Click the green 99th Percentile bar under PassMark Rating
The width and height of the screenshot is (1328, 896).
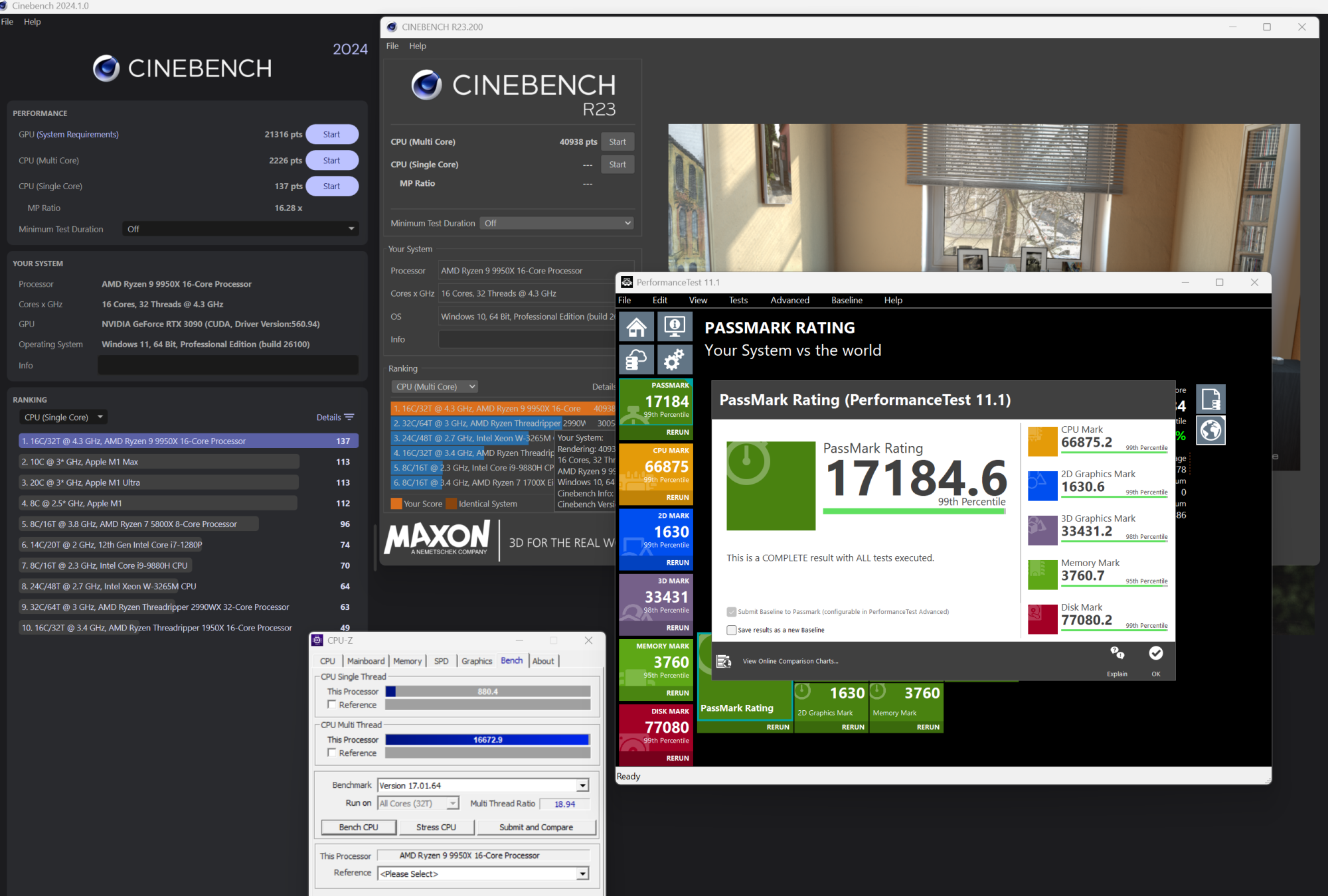point(914,511)
